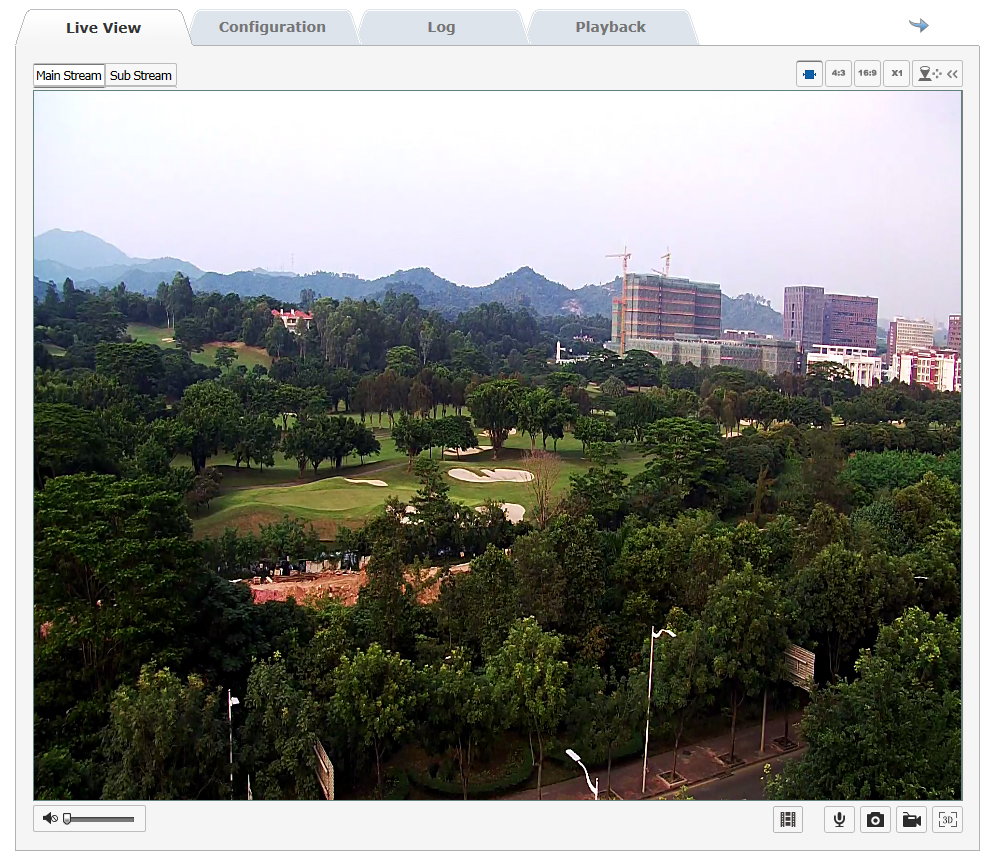Image resolution: width=993 pixels, height=854 pixels.
Task: Select the Live View tab
Action: (x=103, y=28)
